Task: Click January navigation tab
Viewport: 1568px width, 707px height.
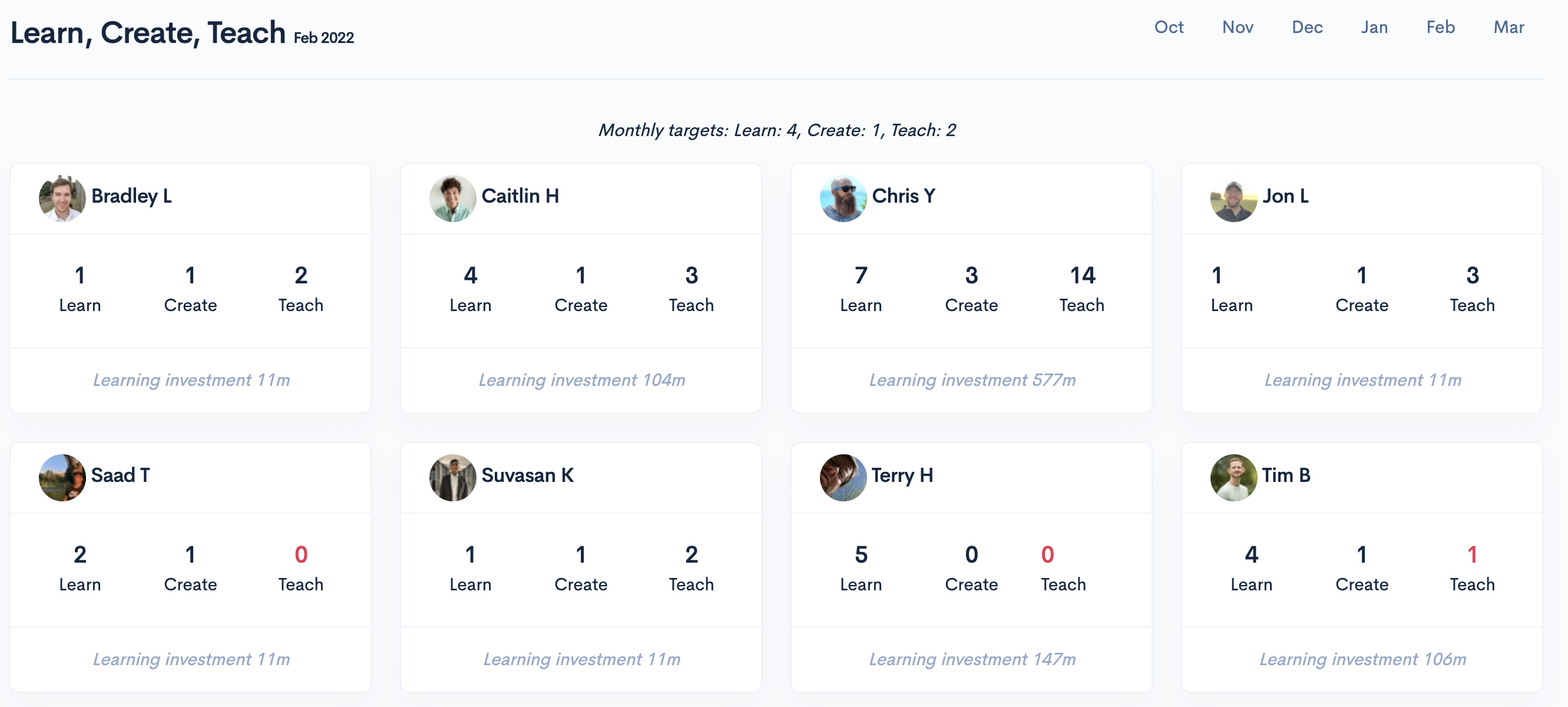Action: tap(1374, 28)
